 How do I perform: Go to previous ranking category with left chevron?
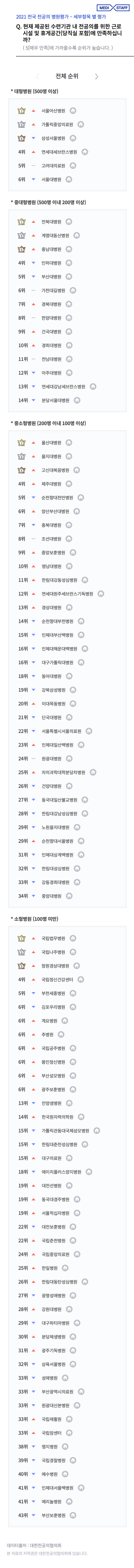(38, 76)
